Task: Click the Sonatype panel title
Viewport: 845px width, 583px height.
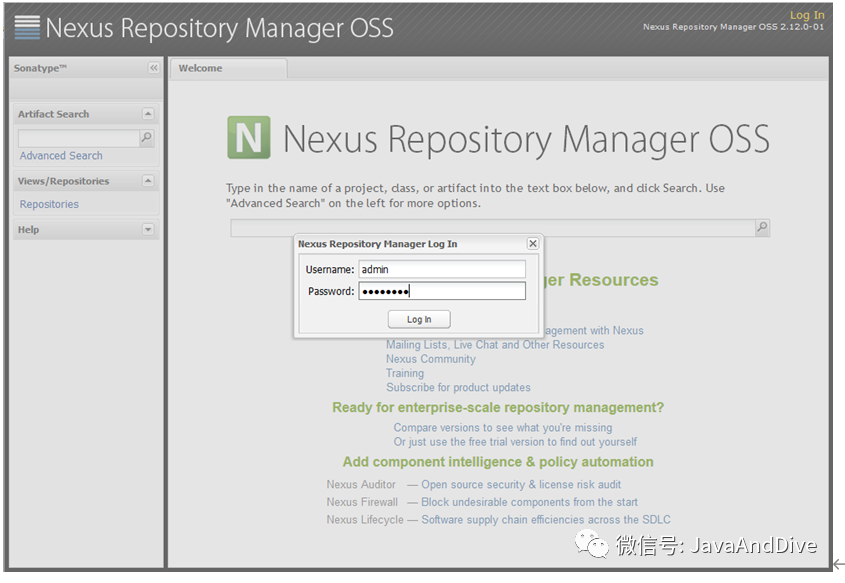Action: point(40,68)
